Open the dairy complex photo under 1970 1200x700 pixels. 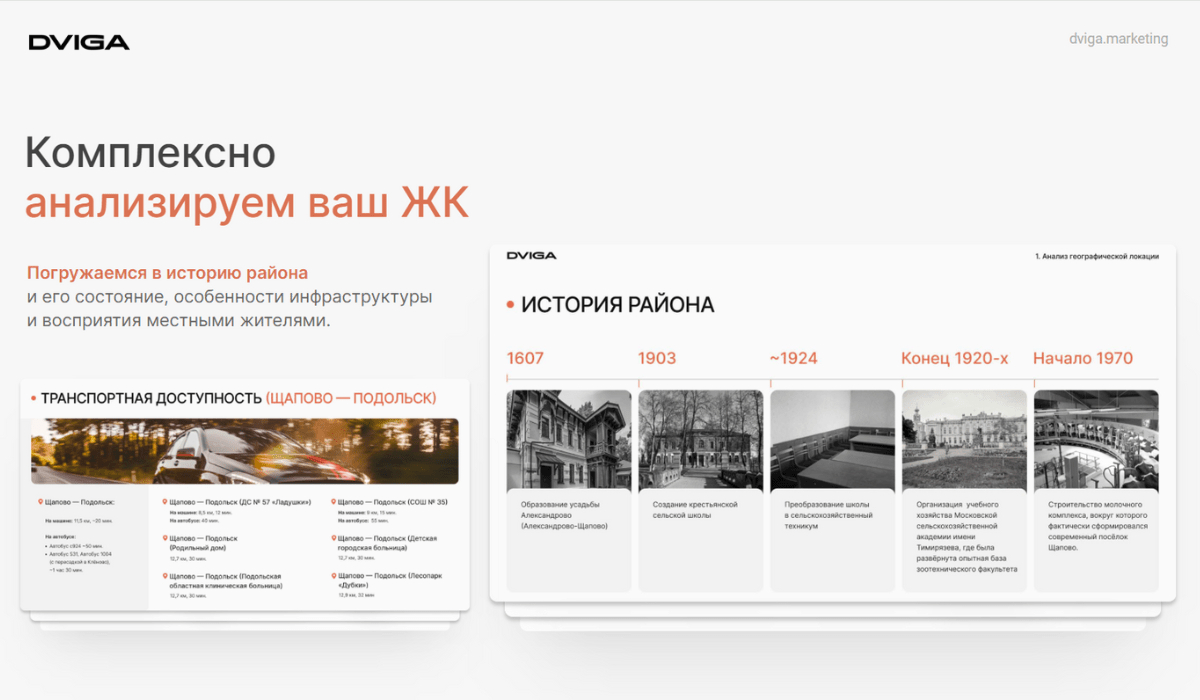coord(1096,439)
